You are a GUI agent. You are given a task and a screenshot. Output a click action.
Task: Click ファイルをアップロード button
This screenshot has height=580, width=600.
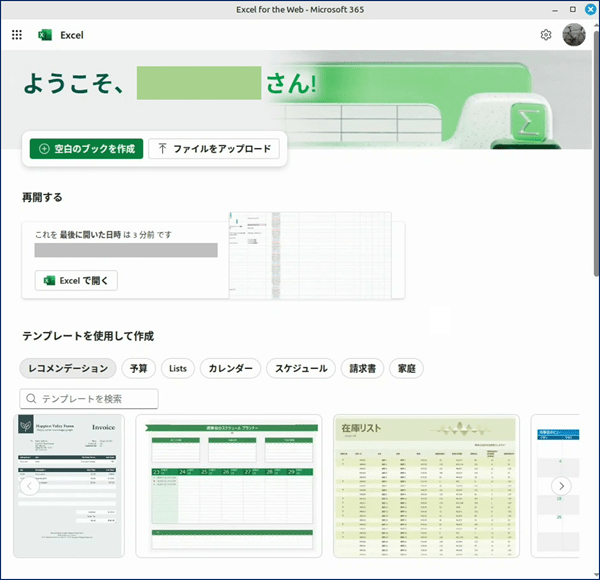tap(214, 148)
